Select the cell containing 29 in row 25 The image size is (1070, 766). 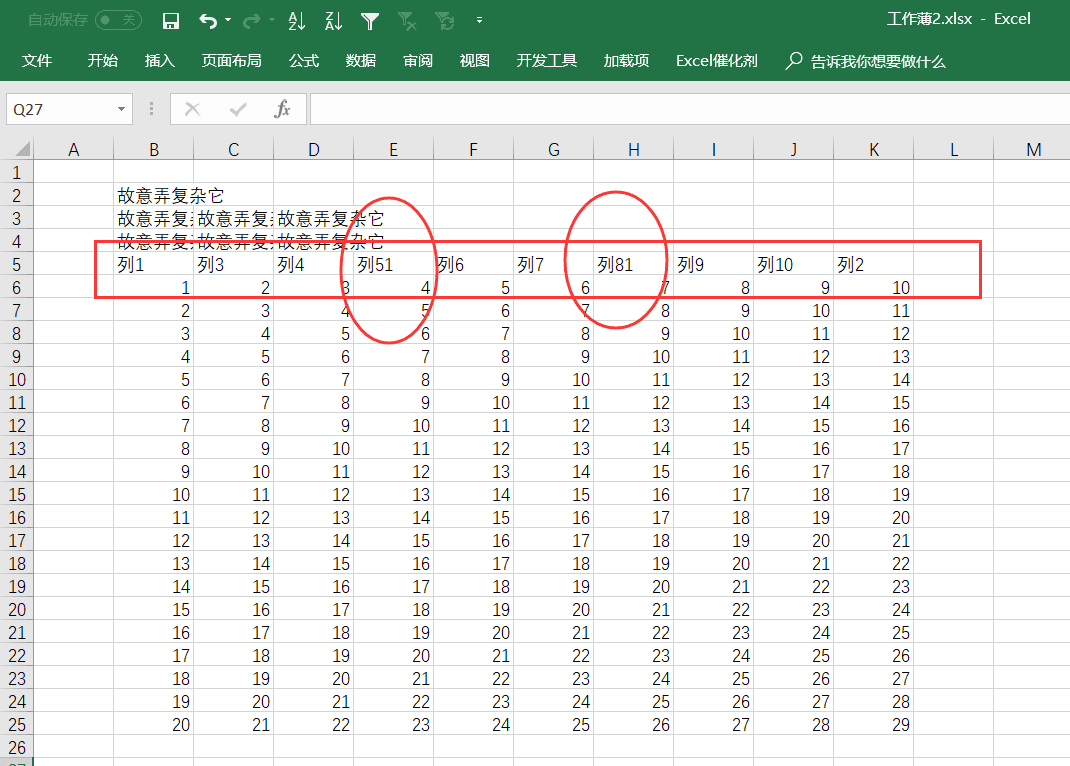[873, 724]
